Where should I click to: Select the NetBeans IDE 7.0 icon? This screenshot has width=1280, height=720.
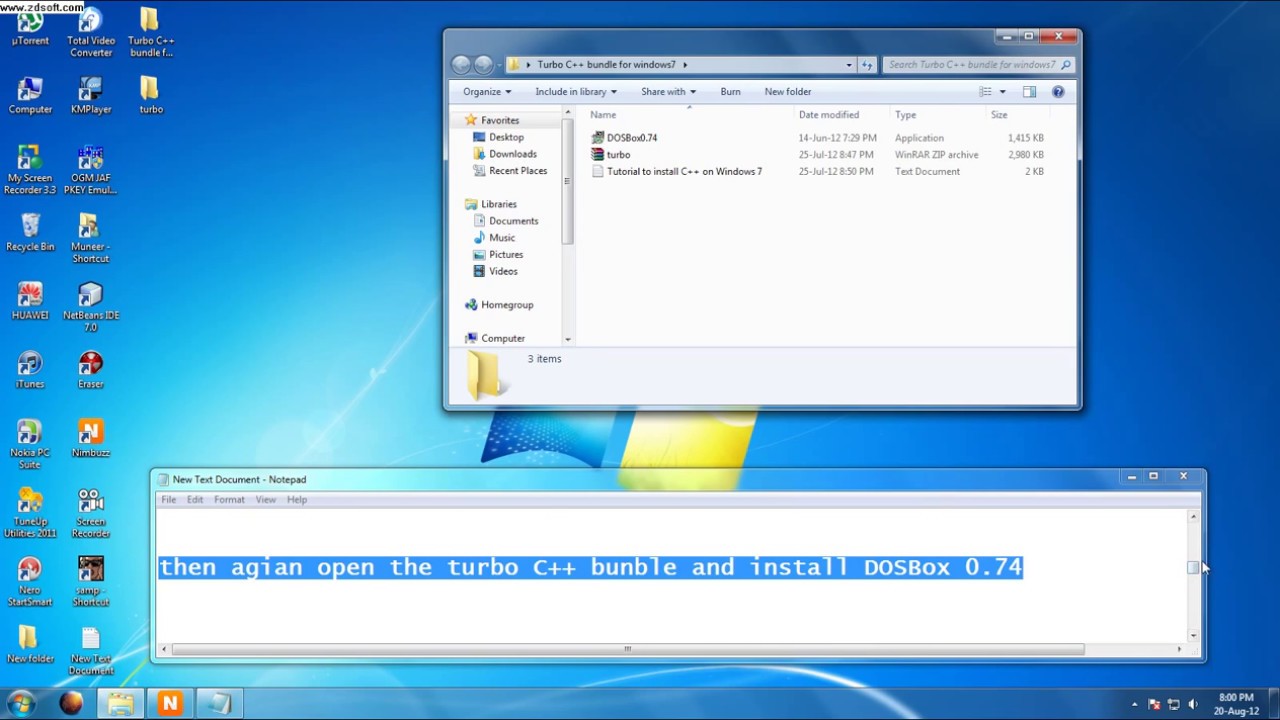(91, 307)
